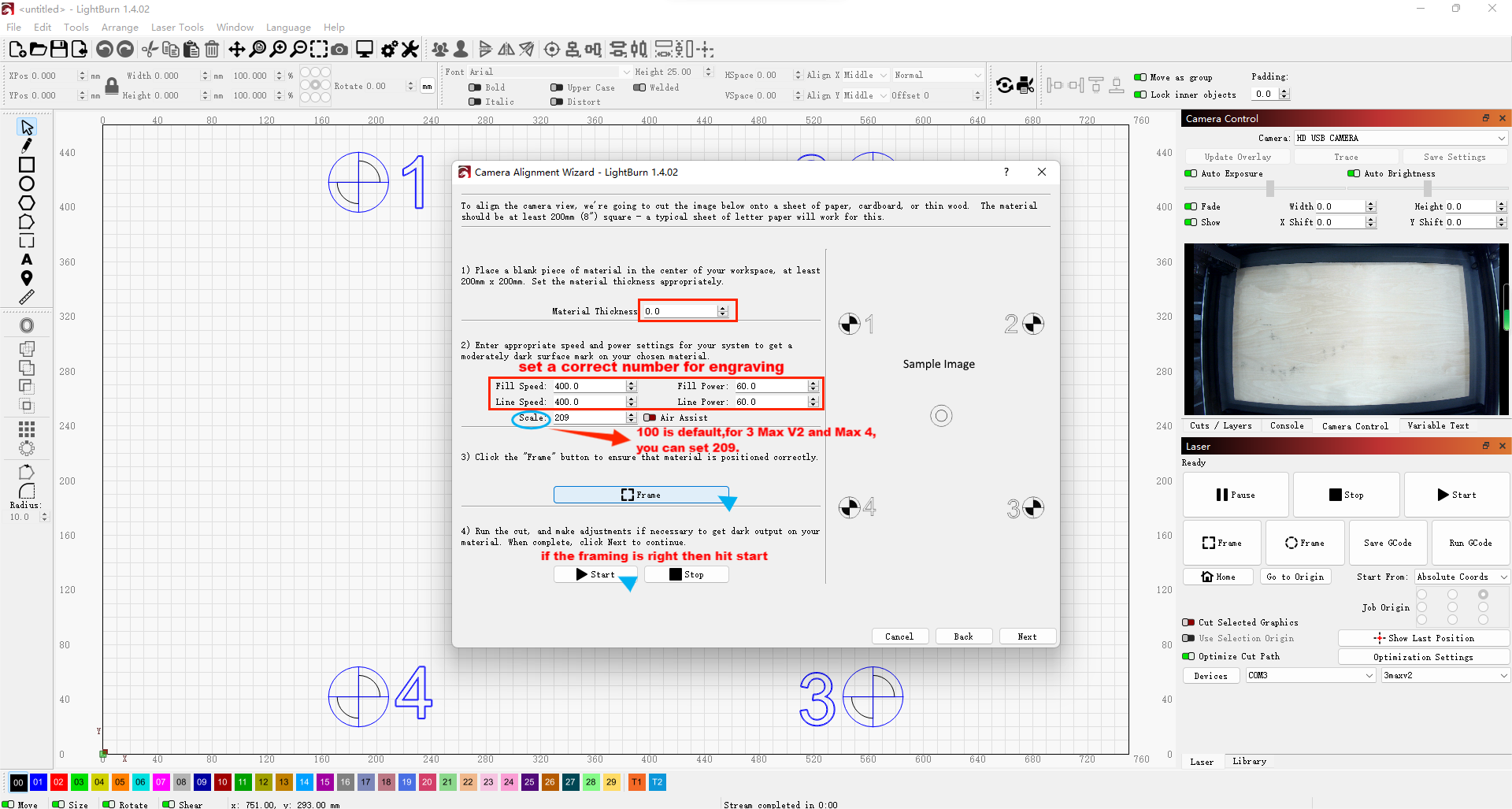Image resolution: width=1512 pixels, height=809 pixels.
Task: Switch to the Console tab
Action: click(x=1286, y=425)
